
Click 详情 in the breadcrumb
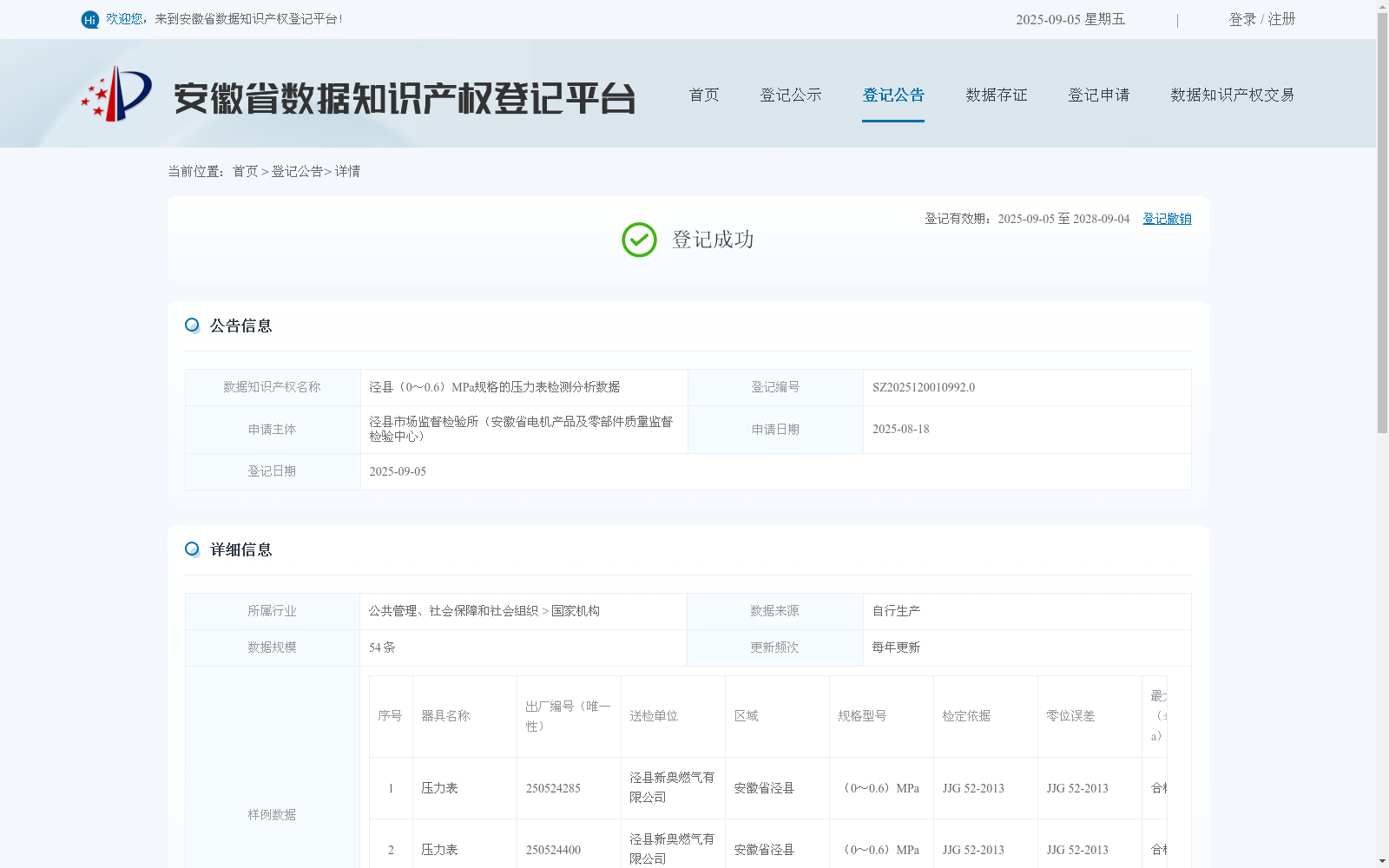pyautogui.click(x=347, y=172)
